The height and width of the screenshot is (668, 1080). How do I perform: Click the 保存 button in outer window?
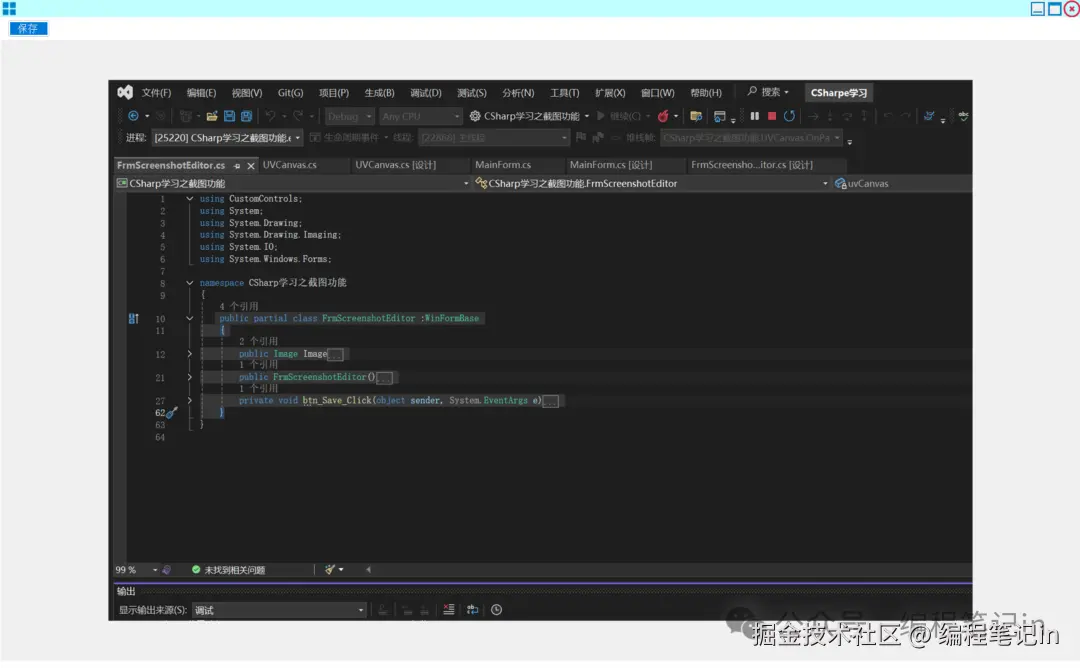coord(28,28)
